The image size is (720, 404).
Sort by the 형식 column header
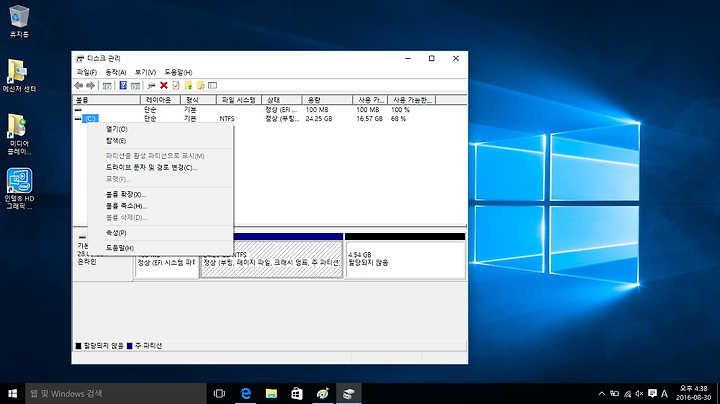[198, 100]
